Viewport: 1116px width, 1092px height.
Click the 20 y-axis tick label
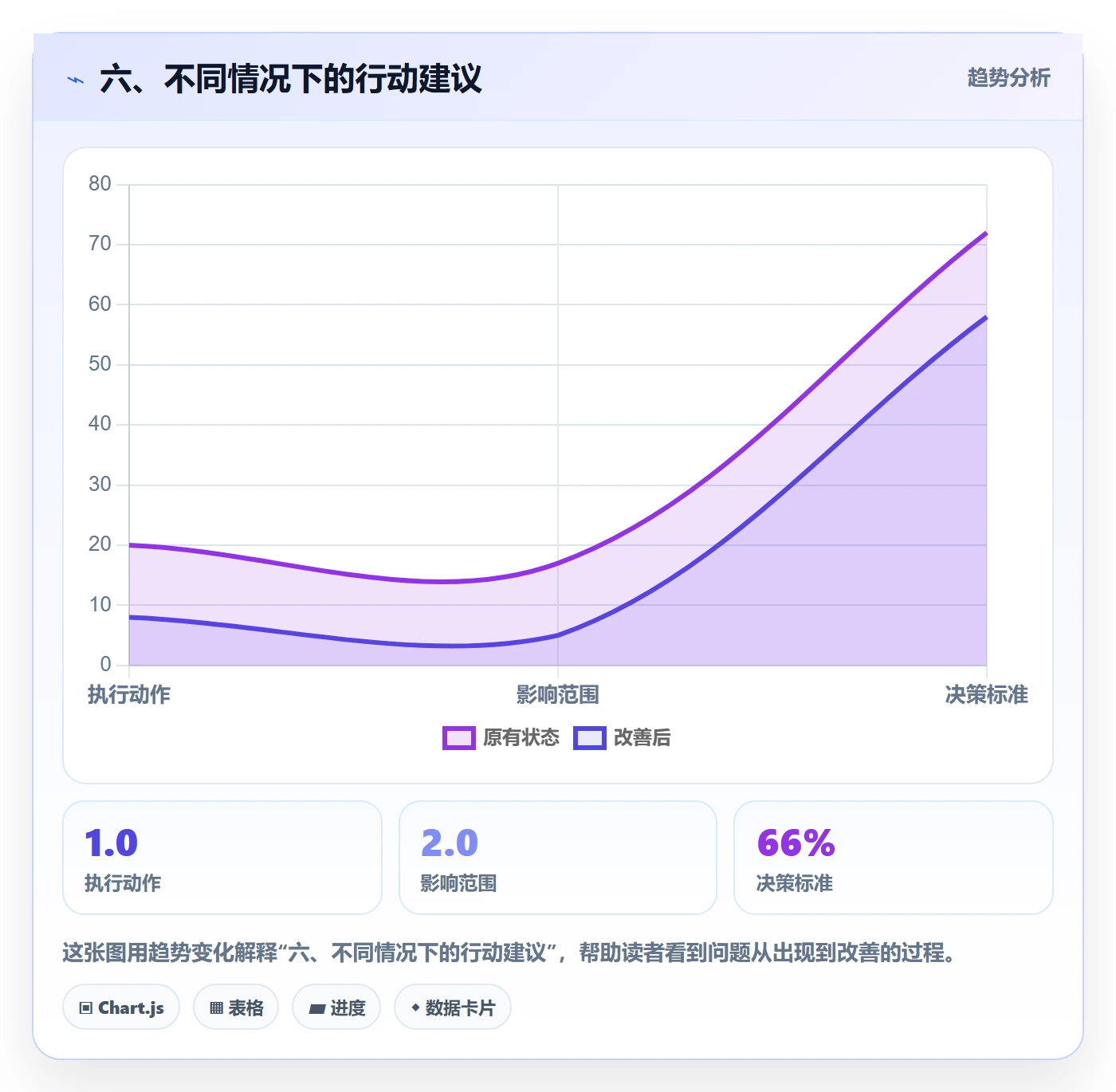pos(100,544)
